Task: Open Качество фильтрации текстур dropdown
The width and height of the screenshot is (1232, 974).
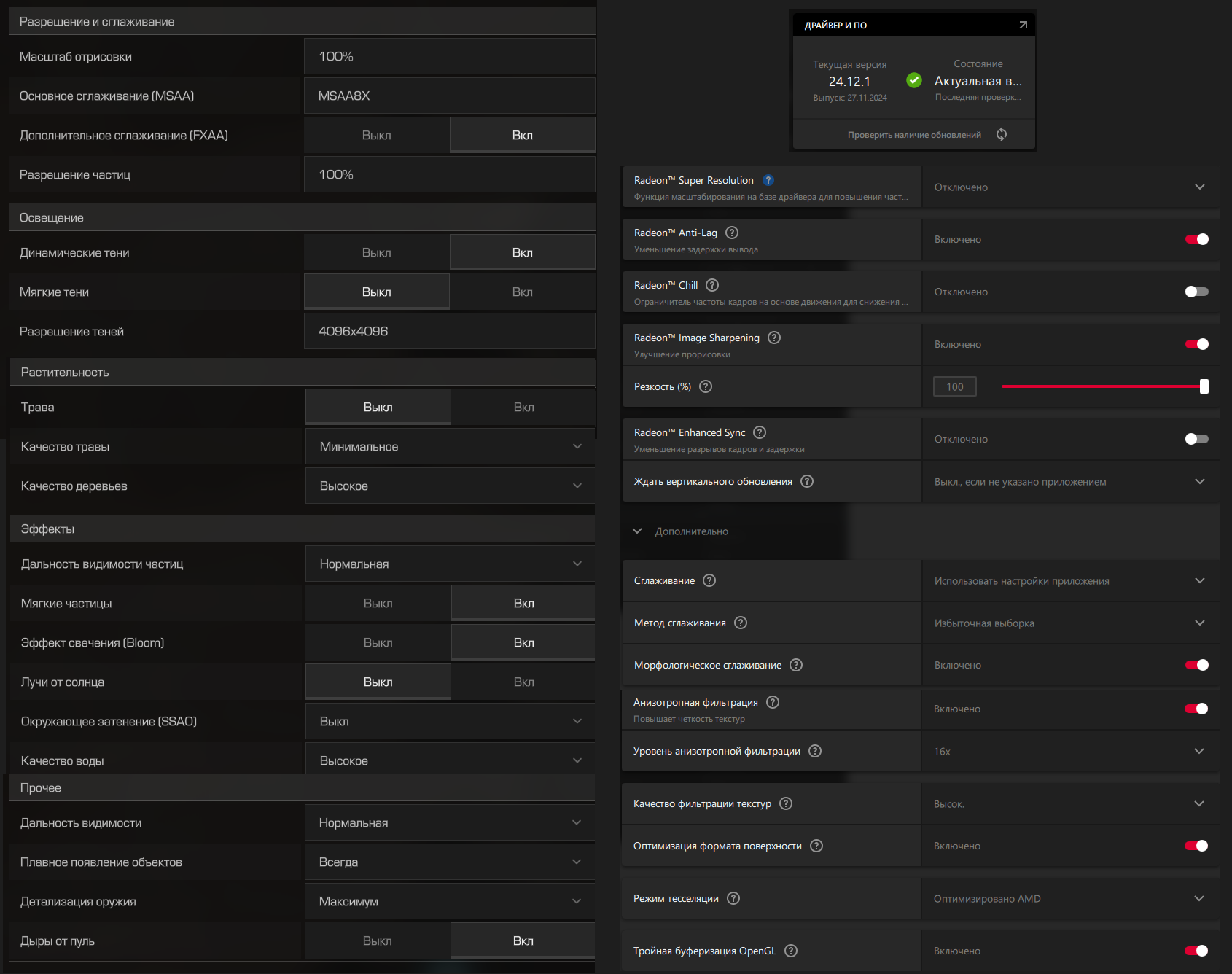Action: 1070,803
